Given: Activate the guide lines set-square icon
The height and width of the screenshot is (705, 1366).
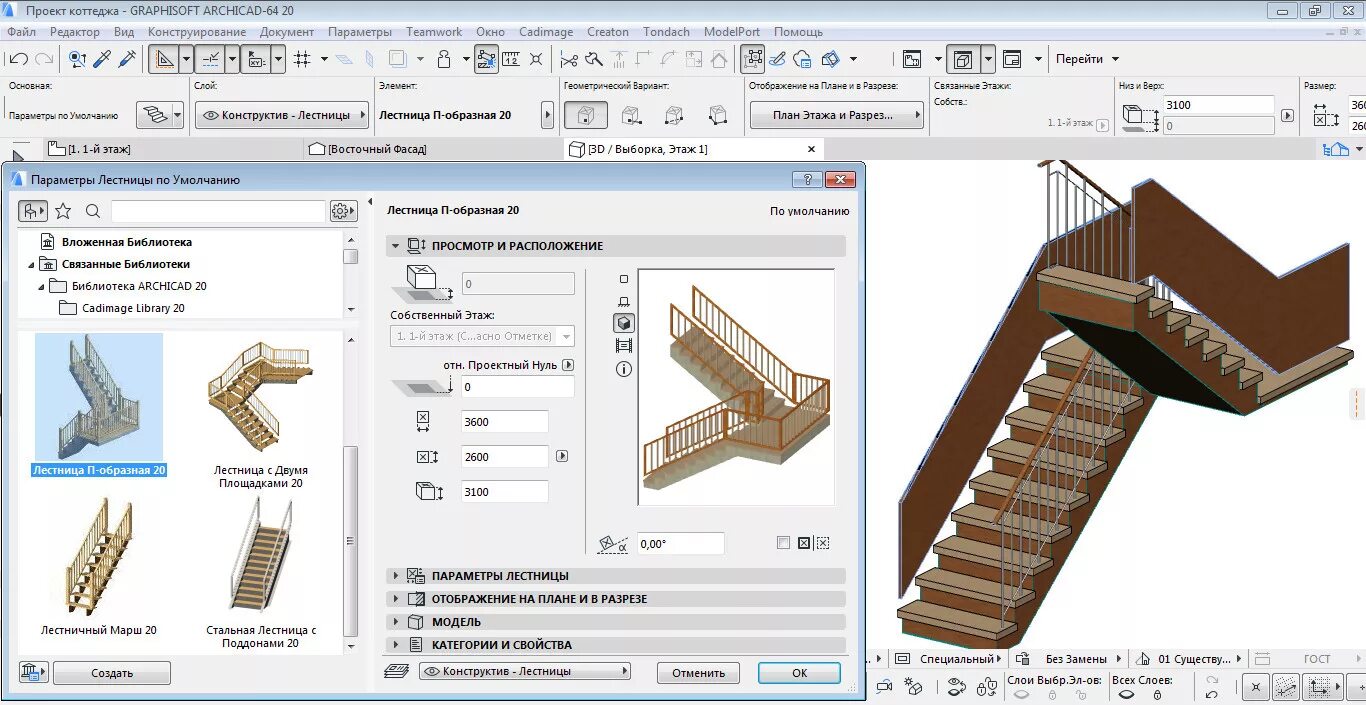Looking at the screenshot, I should (x=163, y=59).
